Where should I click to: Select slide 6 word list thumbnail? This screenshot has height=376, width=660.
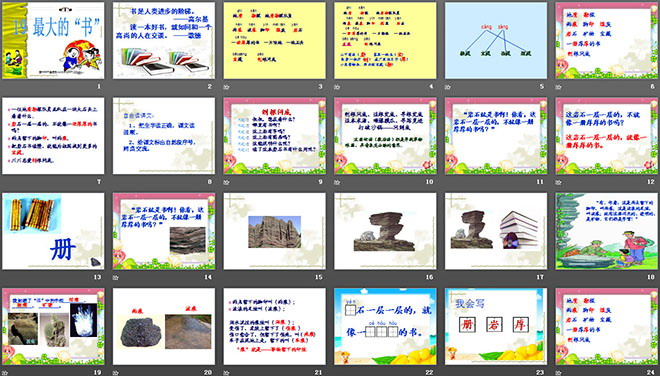tap(607, 40)
